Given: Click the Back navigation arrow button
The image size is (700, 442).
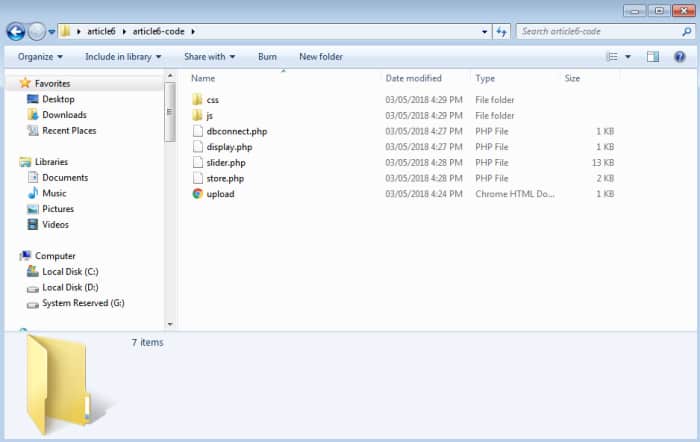Looking at the screenshot, I should click(x=16, y=32).
